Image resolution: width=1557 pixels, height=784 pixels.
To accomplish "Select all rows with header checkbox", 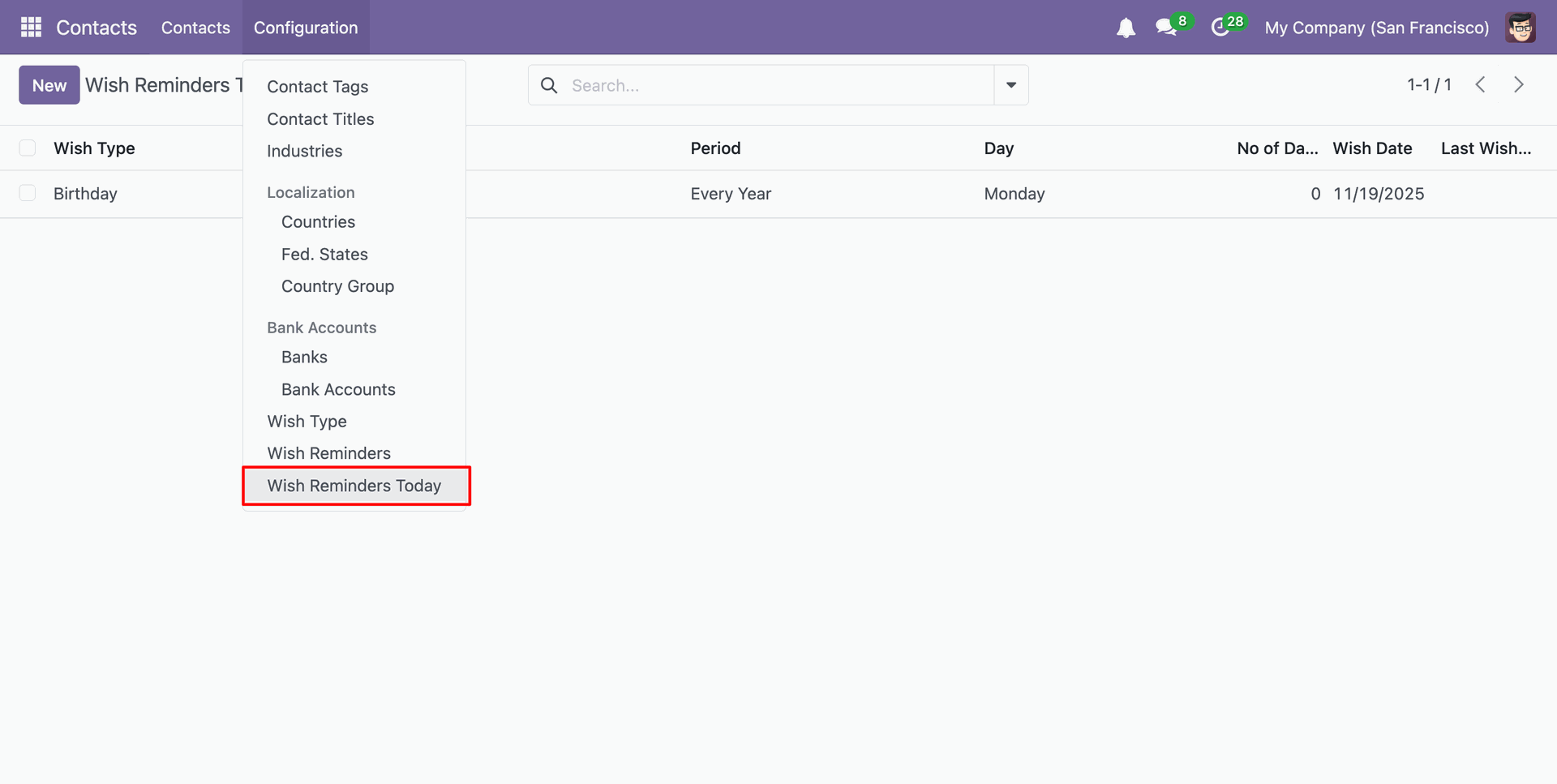I will [28, 148].
